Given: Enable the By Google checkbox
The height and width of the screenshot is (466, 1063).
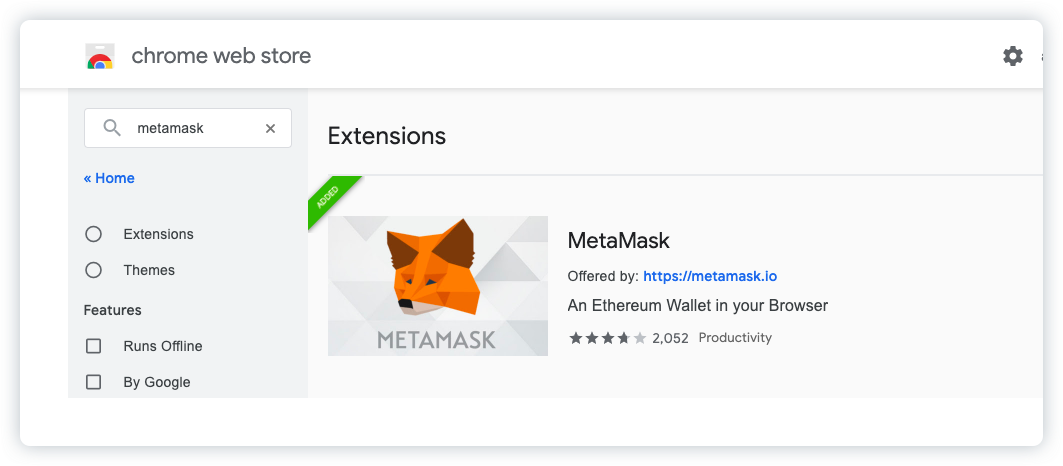Looking at the screenshot, I should pyautogui.click(x=94, y=382).
